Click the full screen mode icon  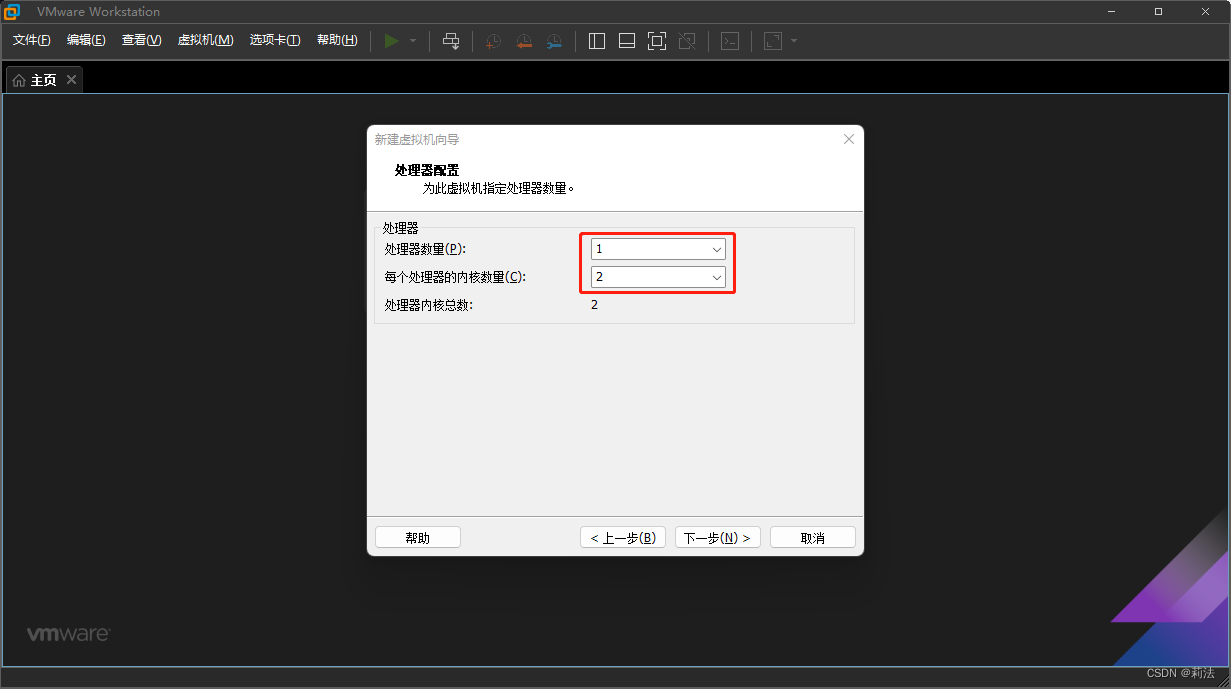tap(657, 41)
